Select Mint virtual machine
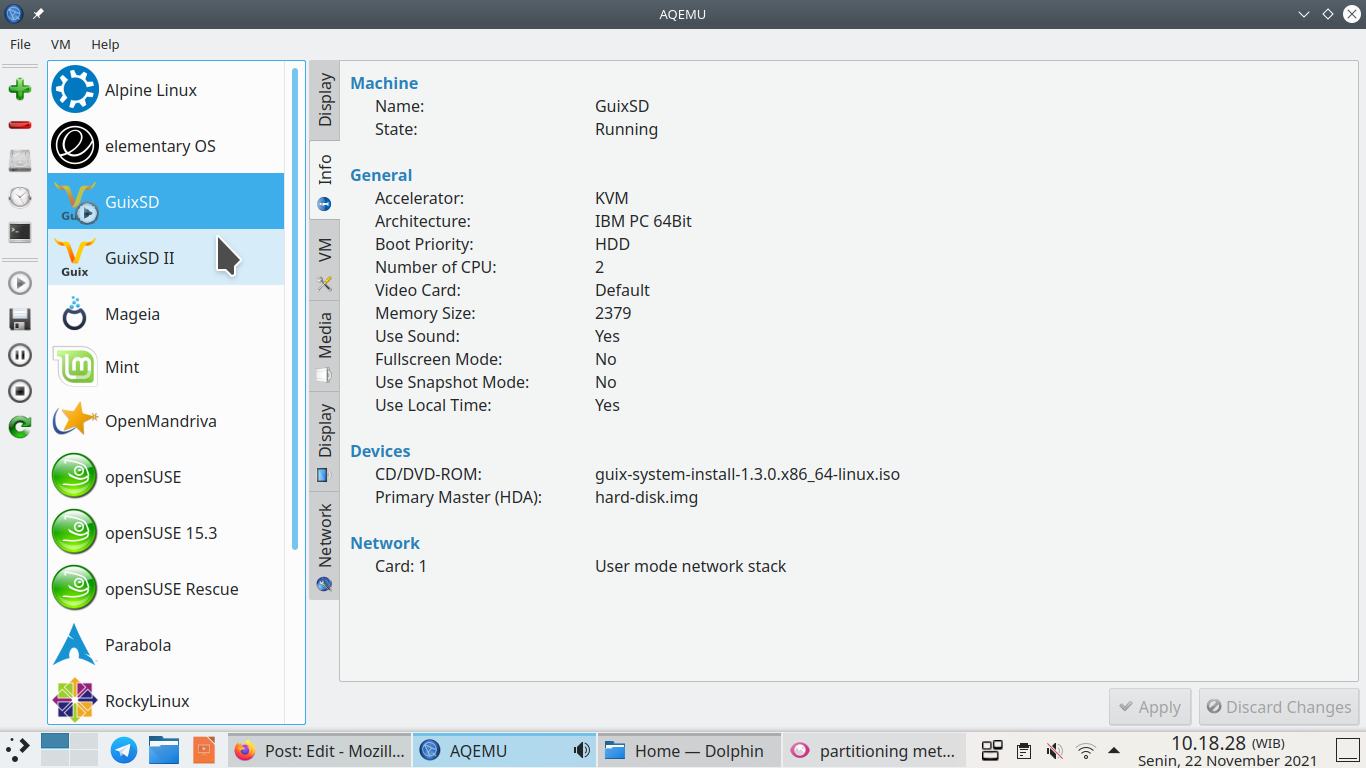Screen dimensions: 1366x768 166,367
